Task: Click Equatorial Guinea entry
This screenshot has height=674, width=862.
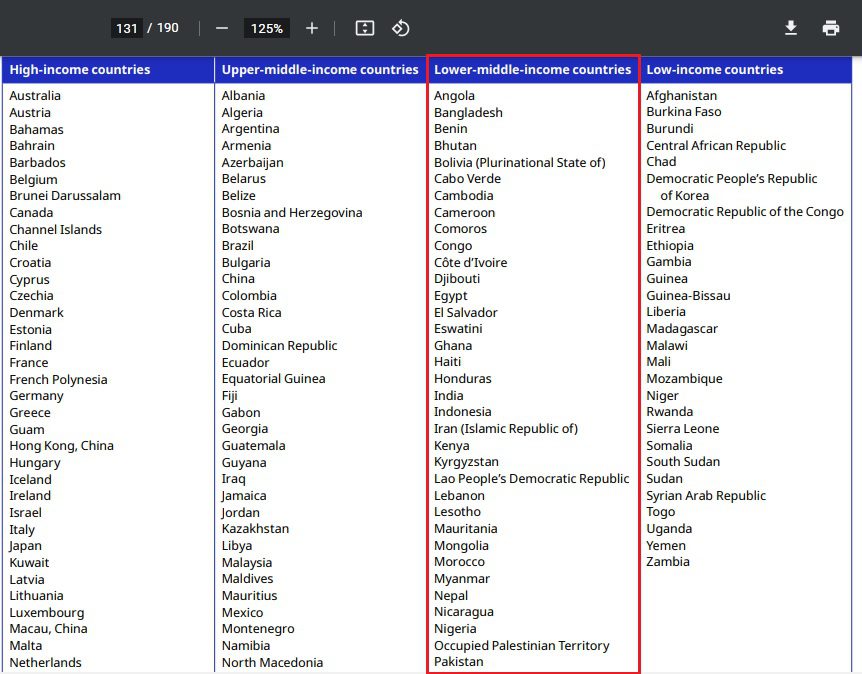Action: coord(273,379)
